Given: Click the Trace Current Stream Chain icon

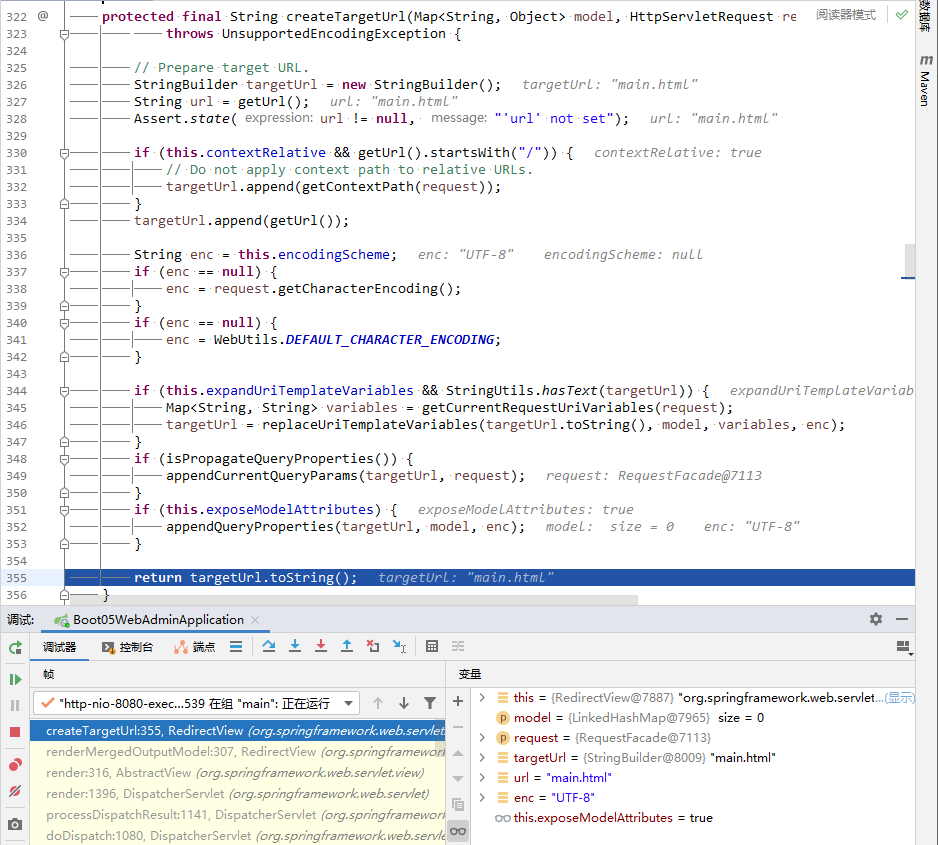Looking at the screenshot, I should point(458,646).
